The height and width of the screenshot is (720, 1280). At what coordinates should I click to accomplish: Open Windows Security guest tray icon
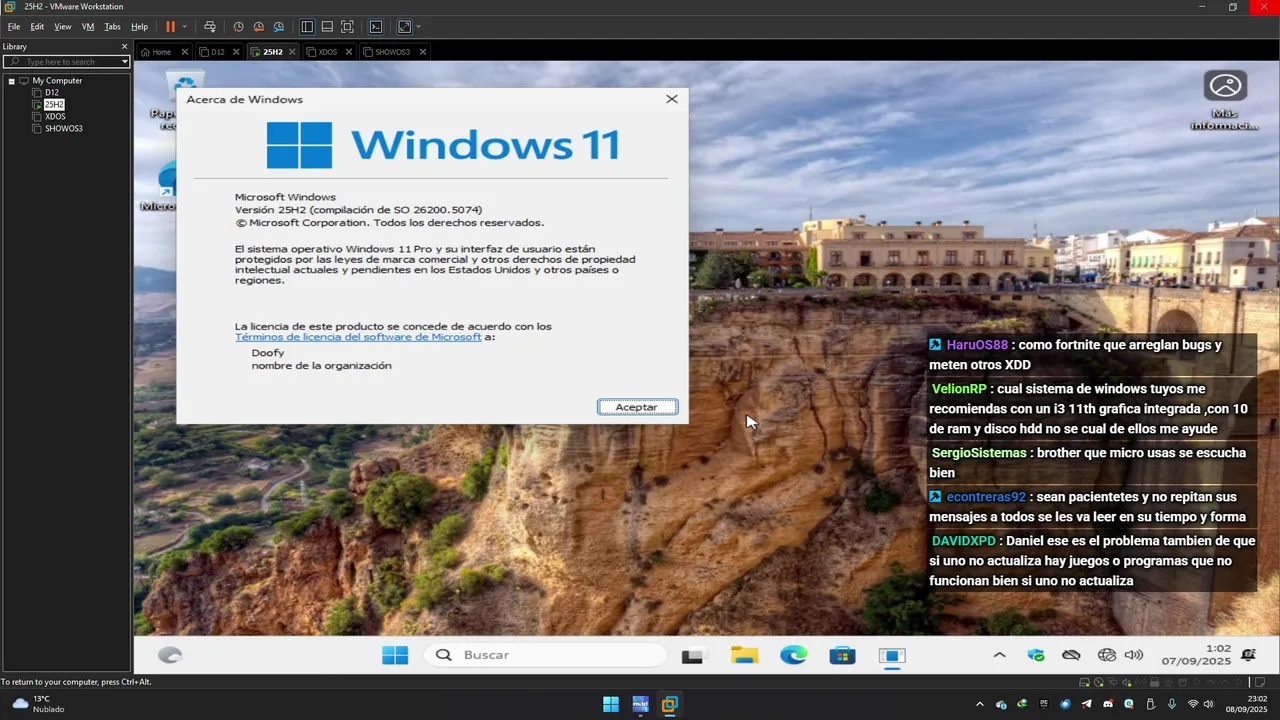[1036, 655]
